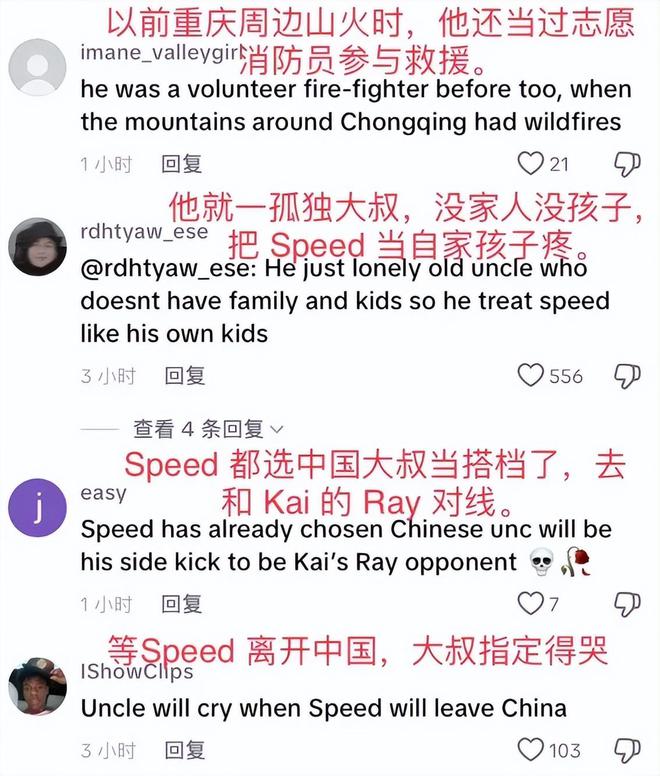Screen dimensions: 660x776
Task: Dislike the rdhtyaw_ese comment
Action: (x=627, y=376)
